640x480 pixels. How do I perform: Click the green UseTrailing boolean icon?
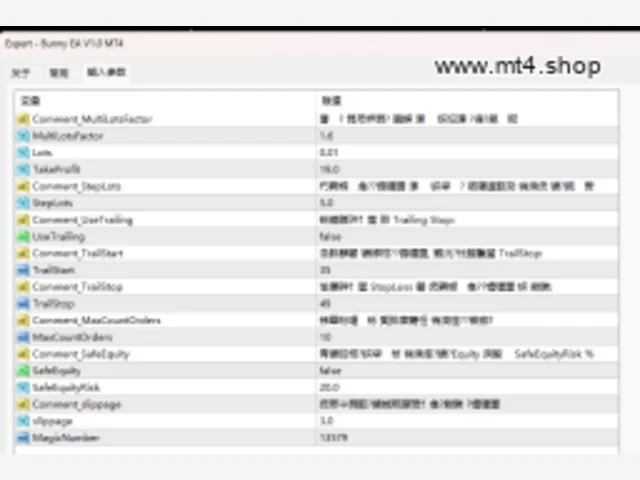point(23,236)
